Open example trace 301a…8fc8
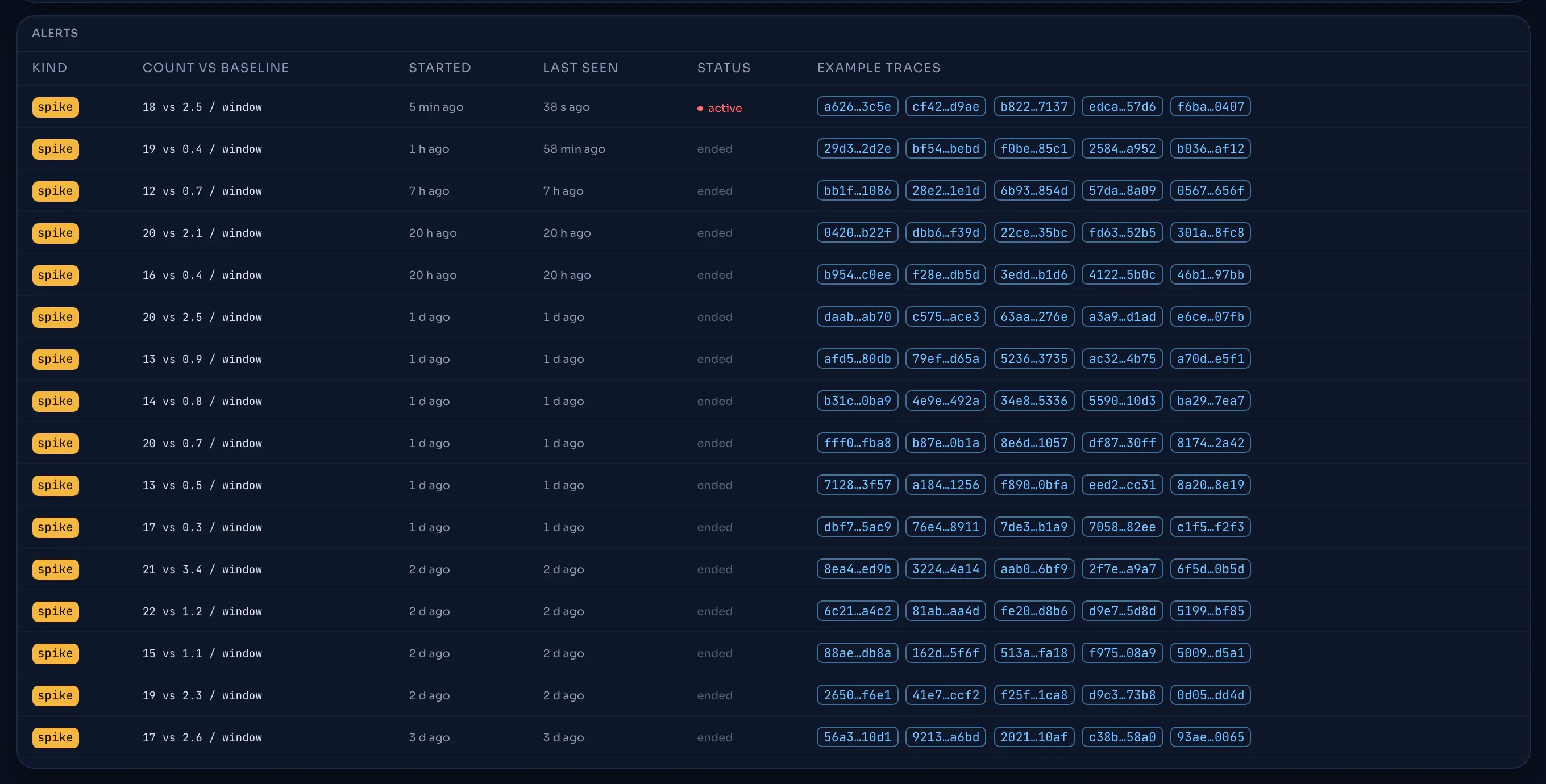This screenshot has width=1546, height=784. click(x=1211, y=233)
